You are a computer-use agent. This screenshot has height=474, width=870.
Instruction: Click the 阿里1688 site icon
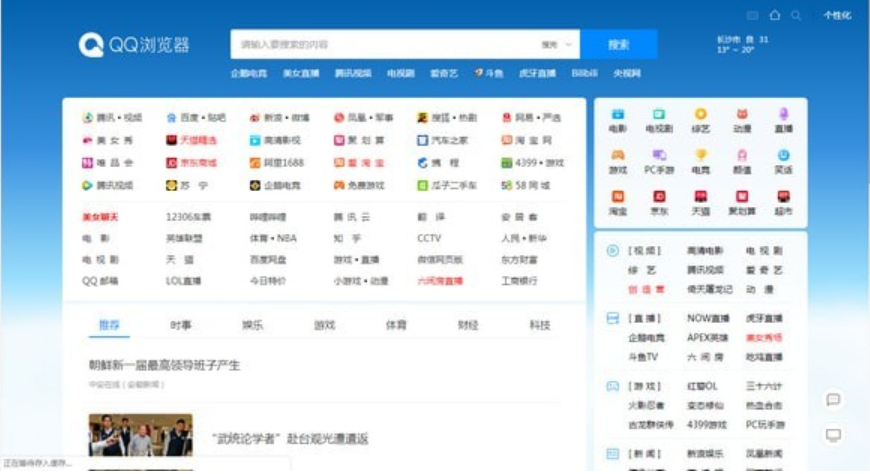pos(255,163)
